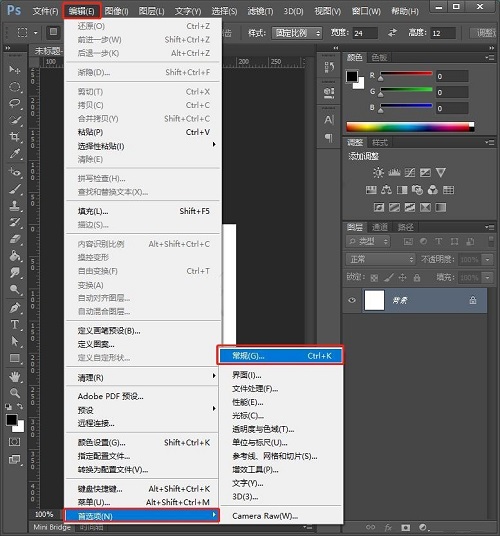Open the blend mode 正常 dropdown
This screenshot has width=500, height=536.
pos(380,259)
